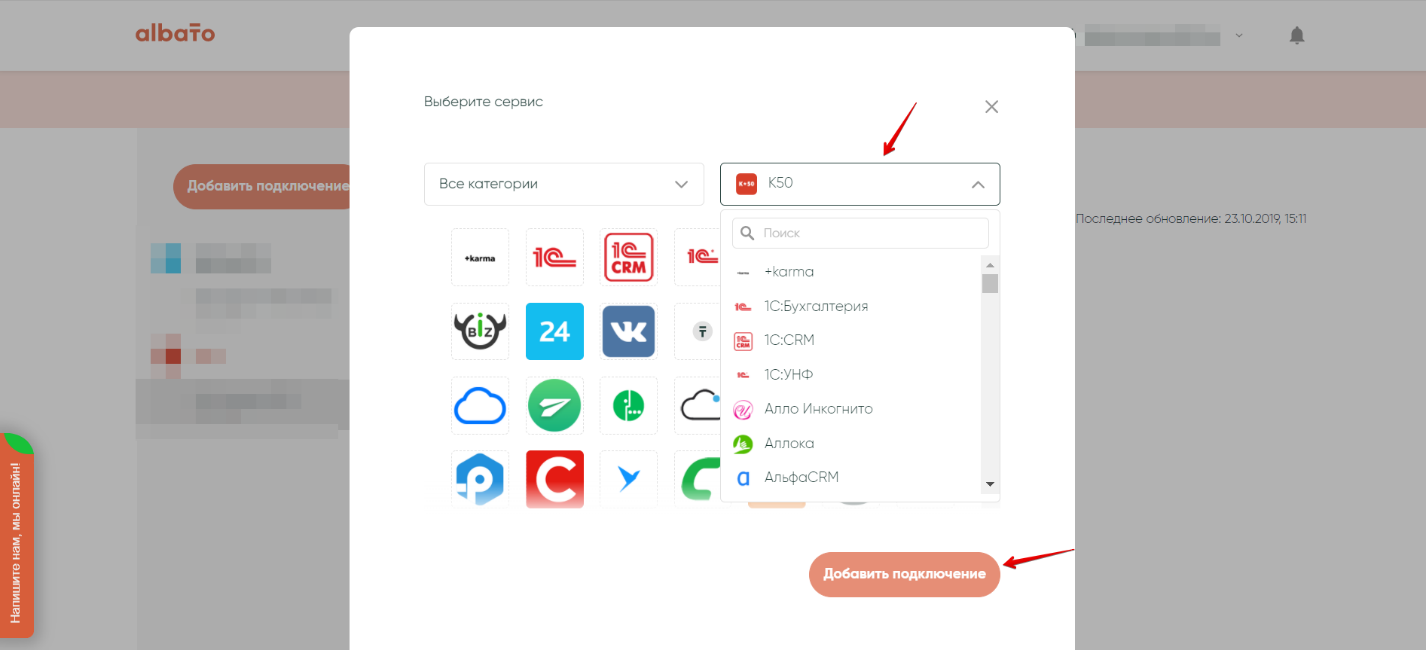Select the VK logo tile
Viewport: 1426px width, 650px height.
629,331
